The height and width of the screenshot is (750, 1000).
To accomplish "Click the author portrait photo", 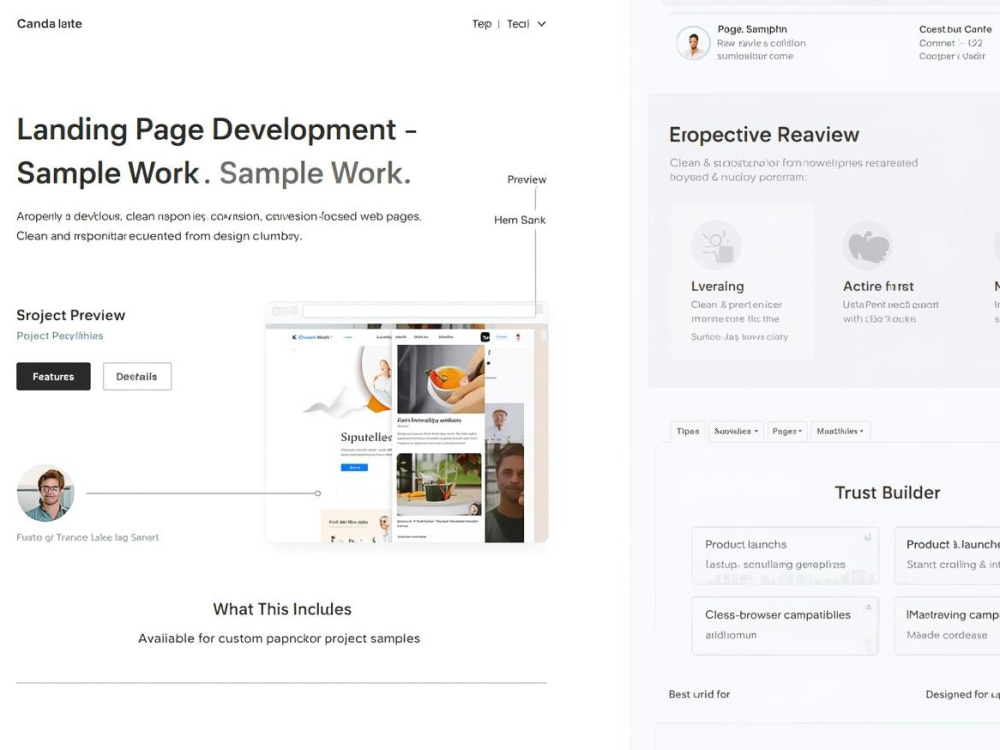I will (x=45, y=493).
